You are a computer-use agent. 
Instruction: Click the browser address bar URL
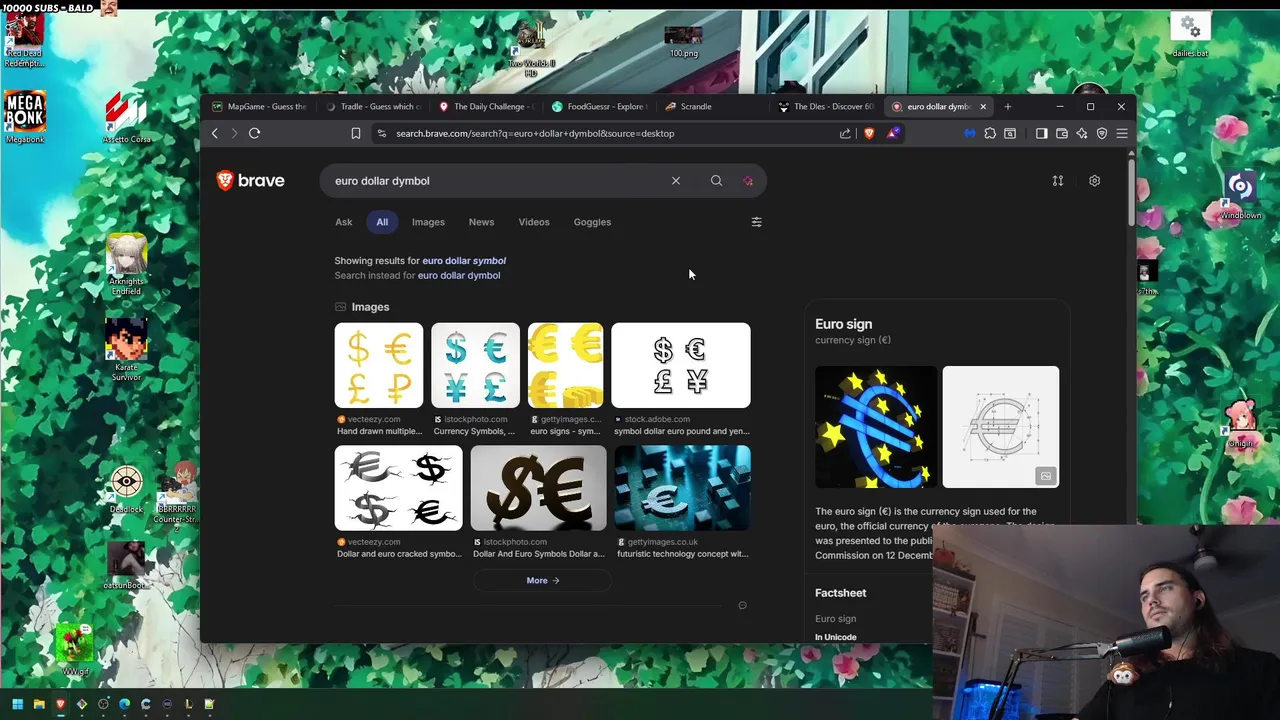(535, 133)
